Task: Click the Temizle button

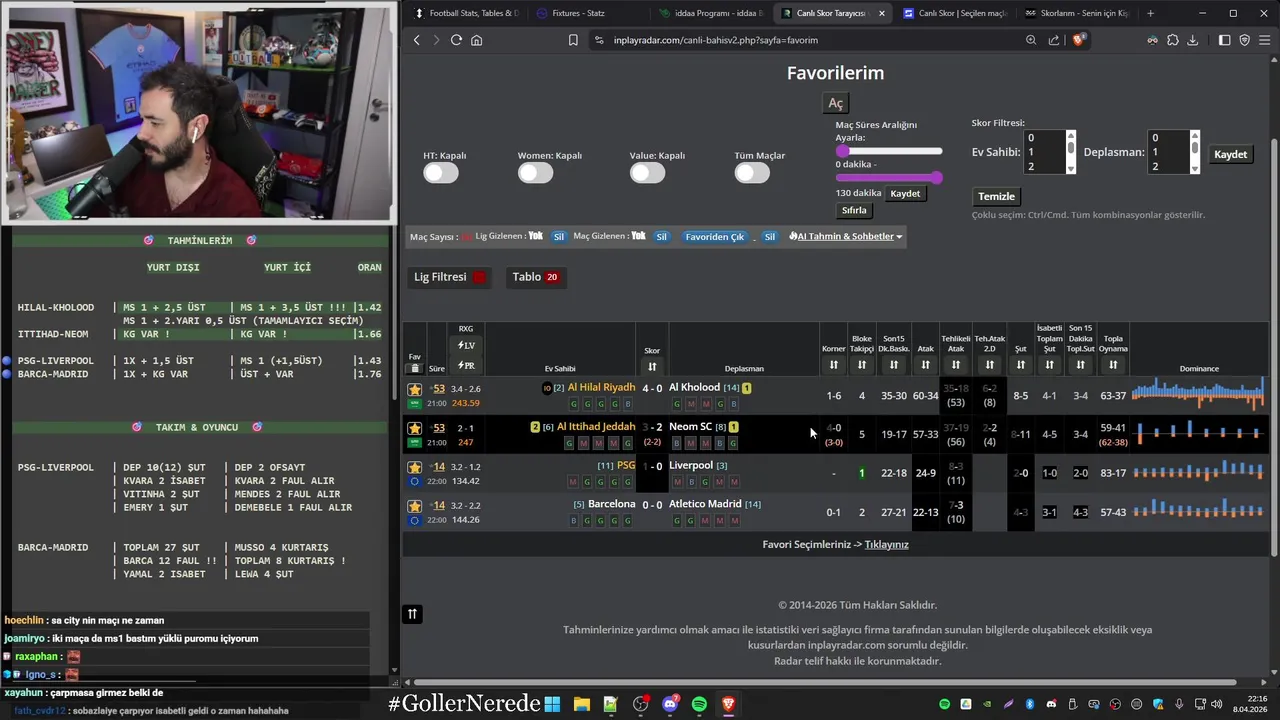Action: pyautogui.click(x=996, y=196)
